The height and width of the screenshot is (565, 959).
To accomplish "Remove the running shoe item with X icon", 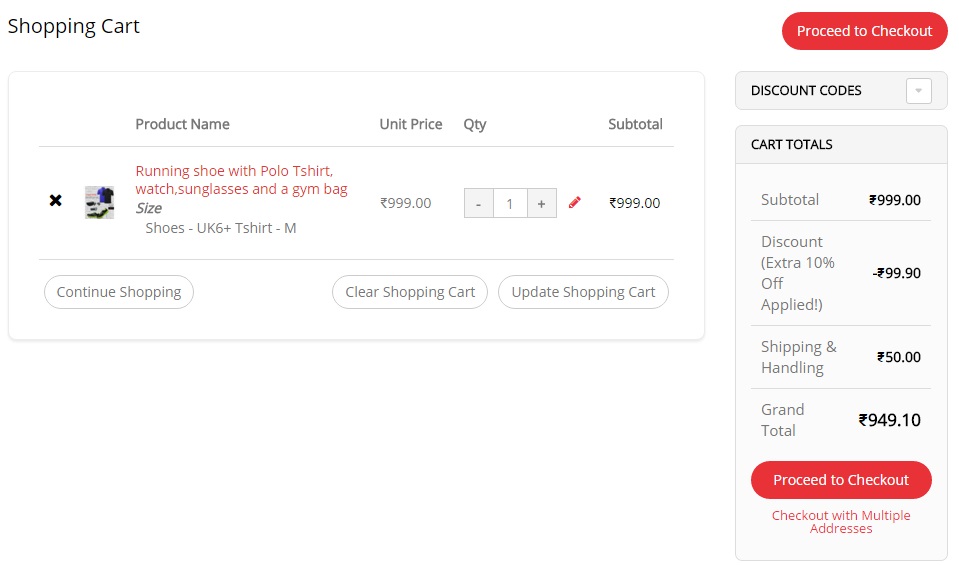I will (x=56, y=201).
